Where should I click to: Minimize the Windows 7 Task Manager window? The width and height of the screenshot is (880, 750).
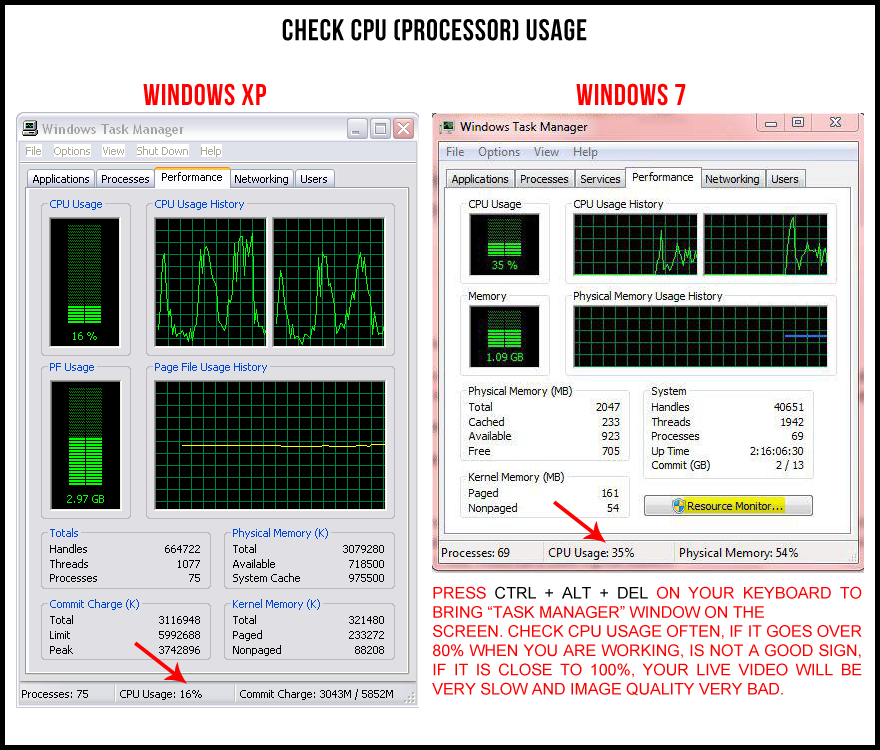click(771, 122)
